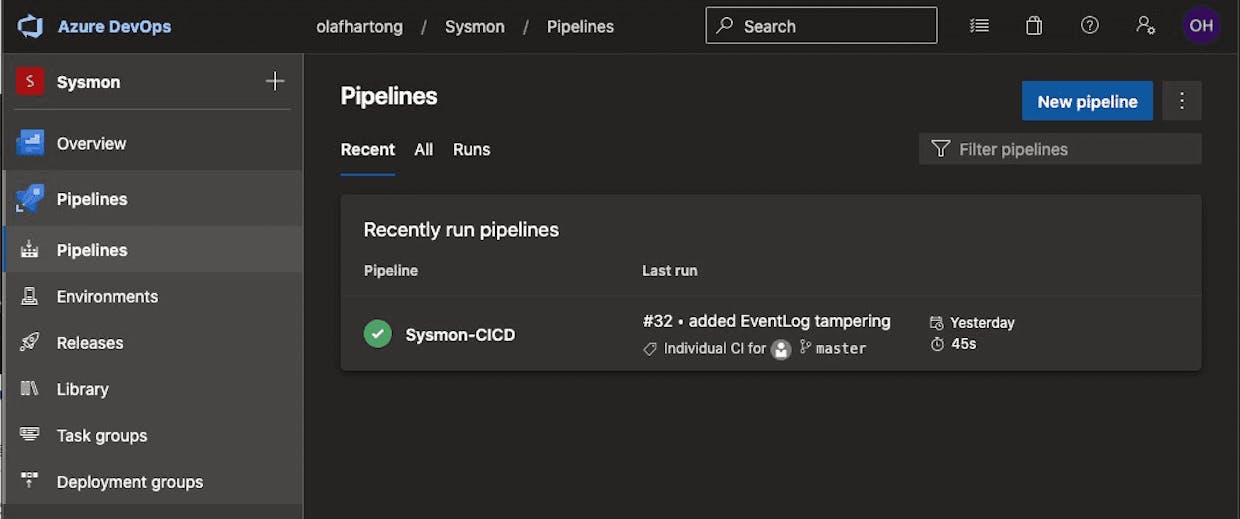The height and width of the screenshot is (519, 1240).
Task: Click the magnifier icon in Search
Action: click(725, 26)
